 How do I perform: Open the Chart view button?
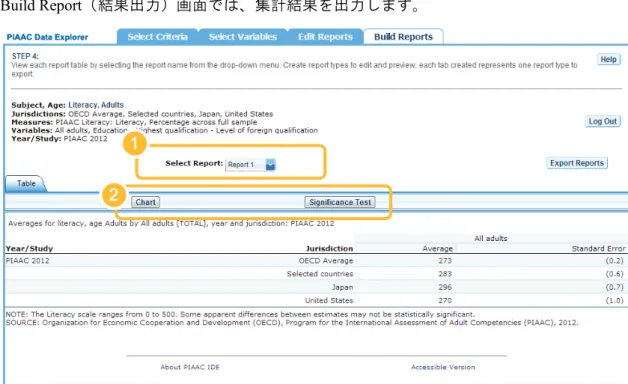tap(145, 202)
